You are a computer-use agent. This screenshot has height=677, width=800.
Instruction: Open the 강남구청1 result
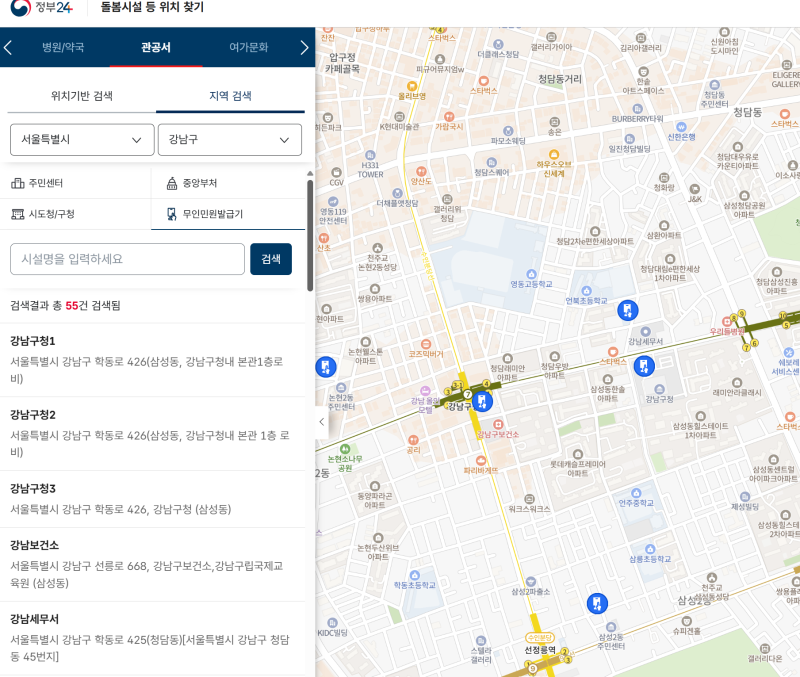point(153,360)
